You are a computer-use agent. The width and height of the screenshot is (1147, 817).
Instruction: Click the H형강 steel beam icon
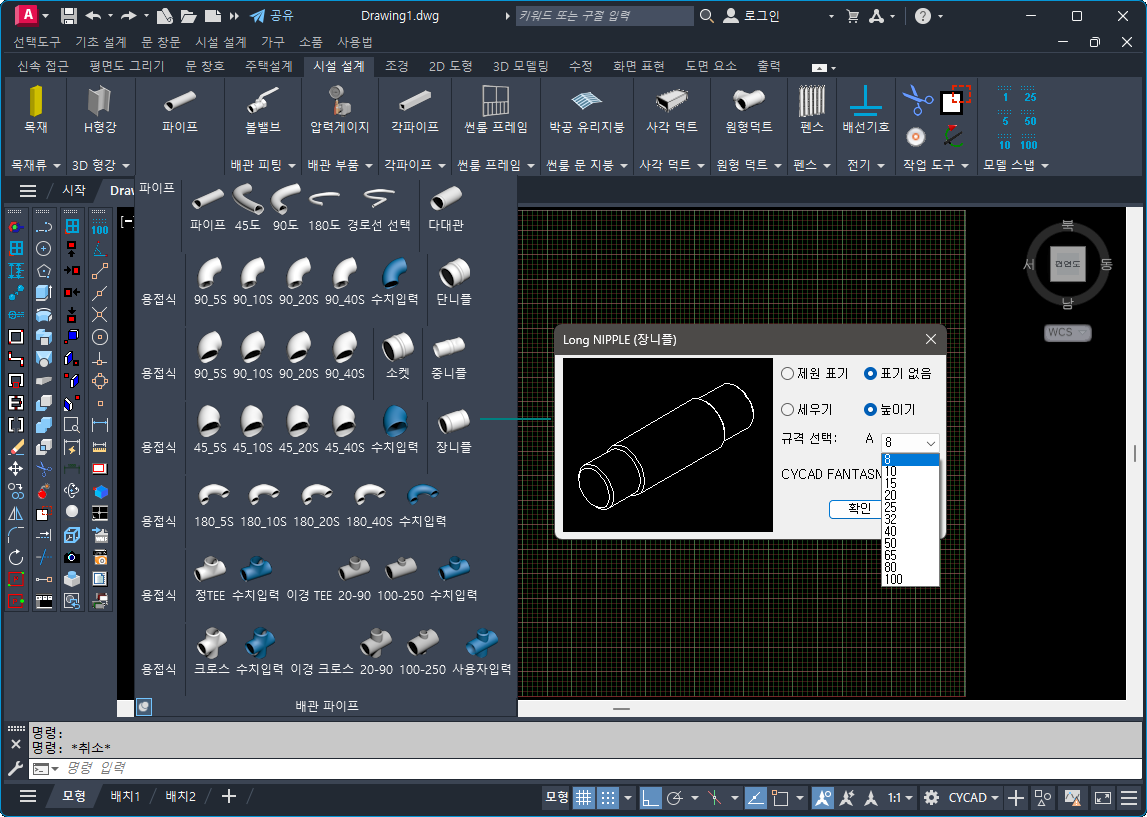click(x=100, y=103)
